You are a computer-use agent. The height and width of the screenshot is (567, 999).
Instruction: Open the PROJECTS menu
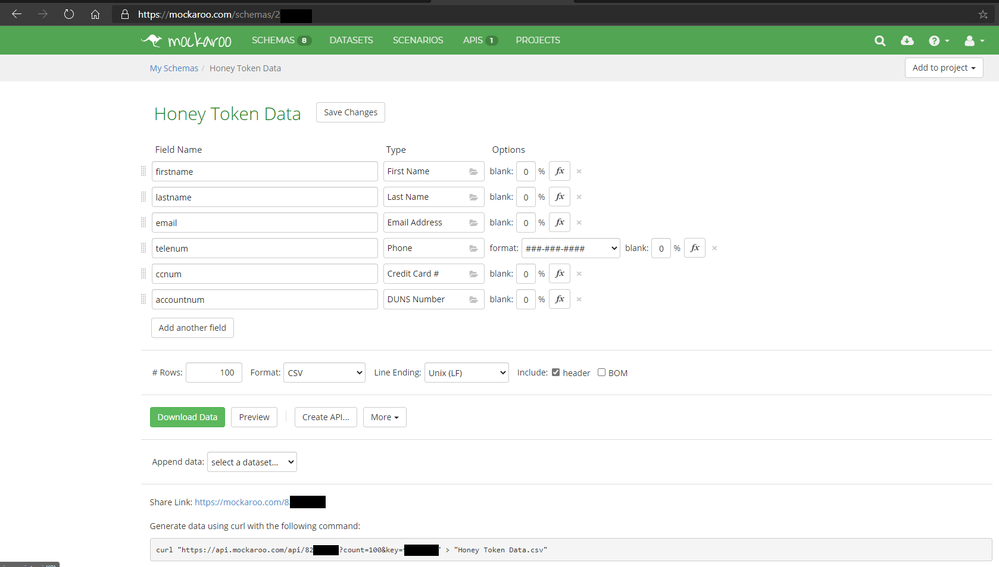(538, 40)
